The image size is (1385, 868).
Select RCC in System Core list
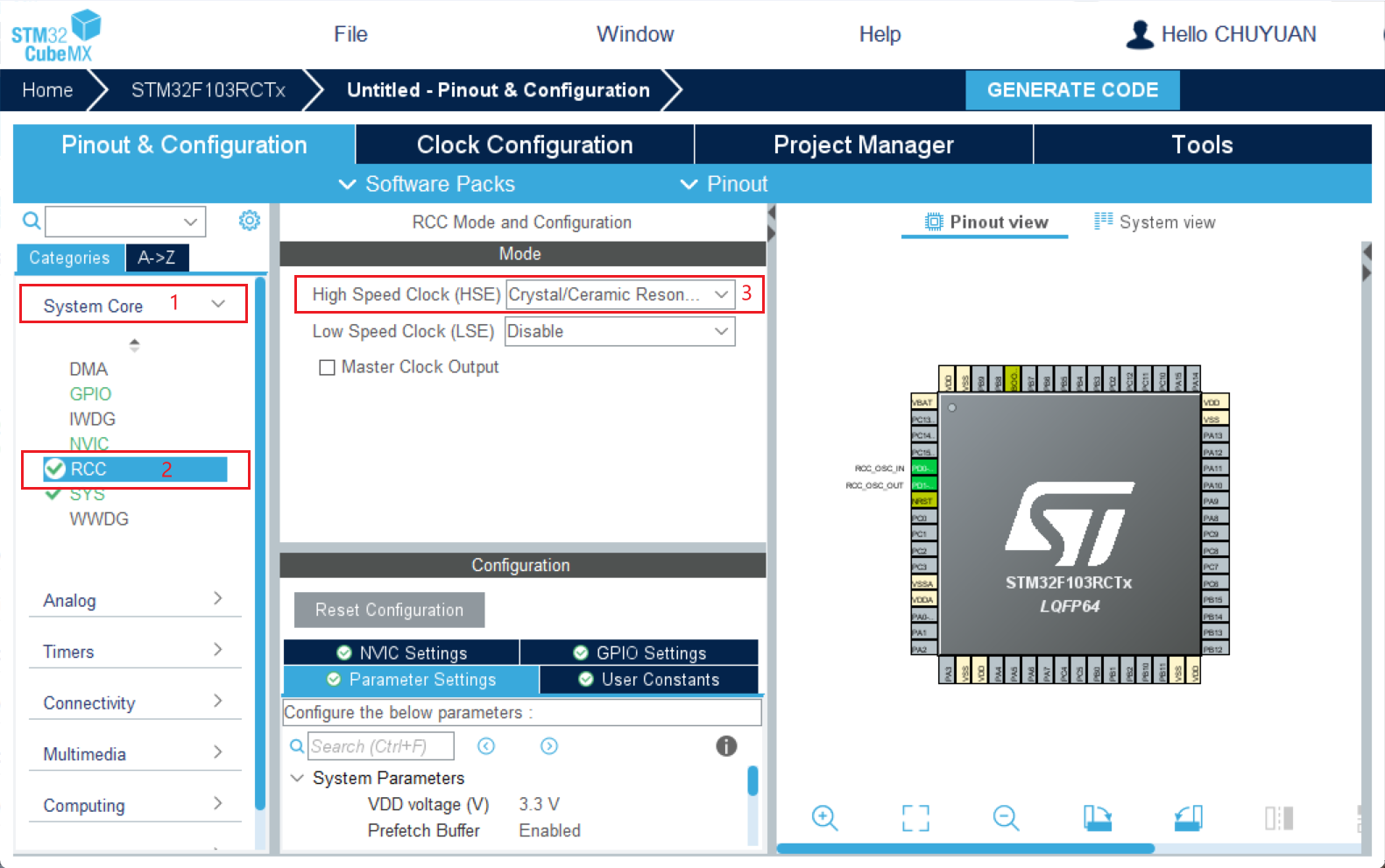click(x=135, y=469)
